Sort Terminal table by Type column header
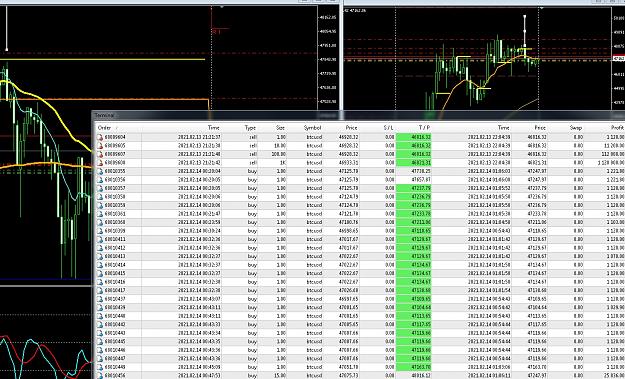The height and width of the screenshot is (379, 625). 250,128
